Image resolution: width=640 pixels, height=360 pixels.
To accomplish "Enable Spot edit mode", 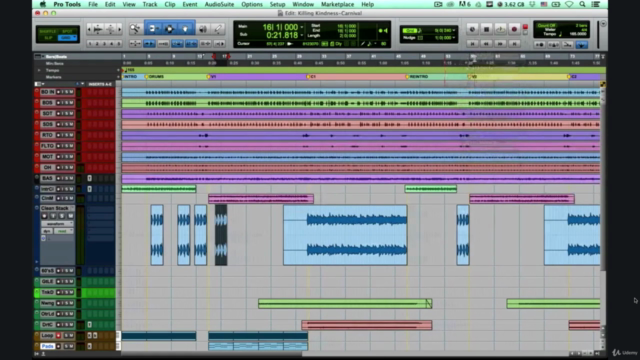I will [x=68, y=31].
